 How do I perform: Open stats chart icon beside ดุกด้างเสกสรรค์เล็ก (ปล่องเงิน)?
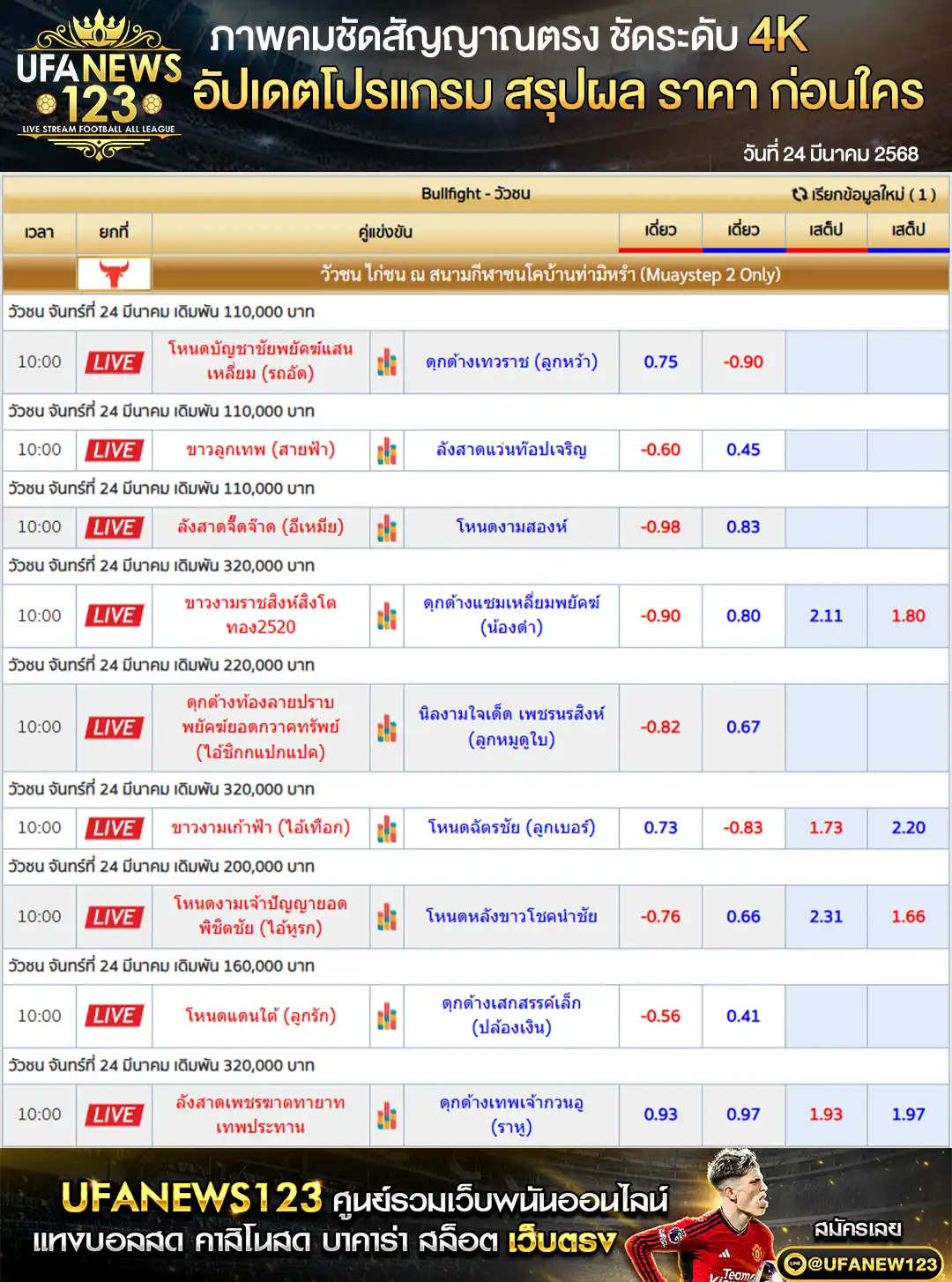point(387,1016)
